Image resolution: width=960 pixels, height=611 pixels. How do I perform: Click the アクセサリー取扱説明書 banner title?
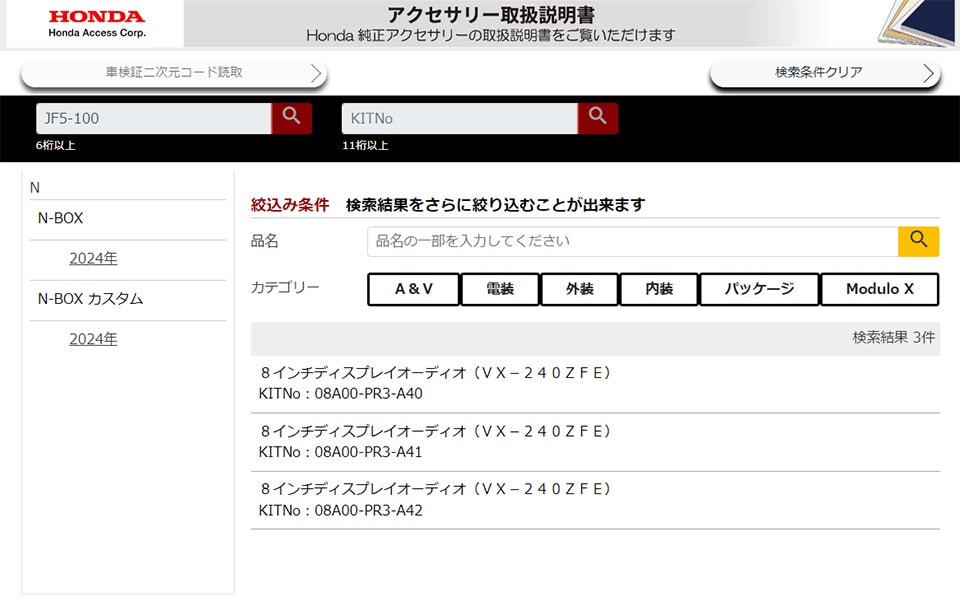click(x=491, y=15)
